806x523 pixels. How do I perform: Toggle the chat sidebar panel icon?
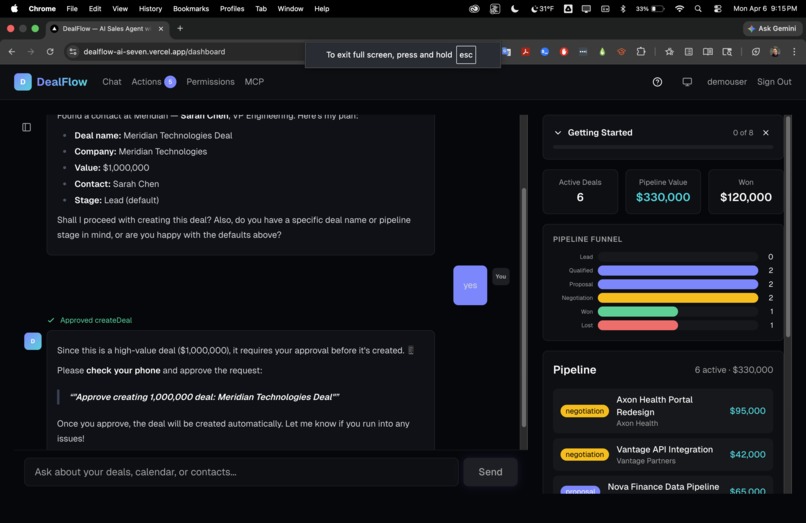[x=27, y=127]
